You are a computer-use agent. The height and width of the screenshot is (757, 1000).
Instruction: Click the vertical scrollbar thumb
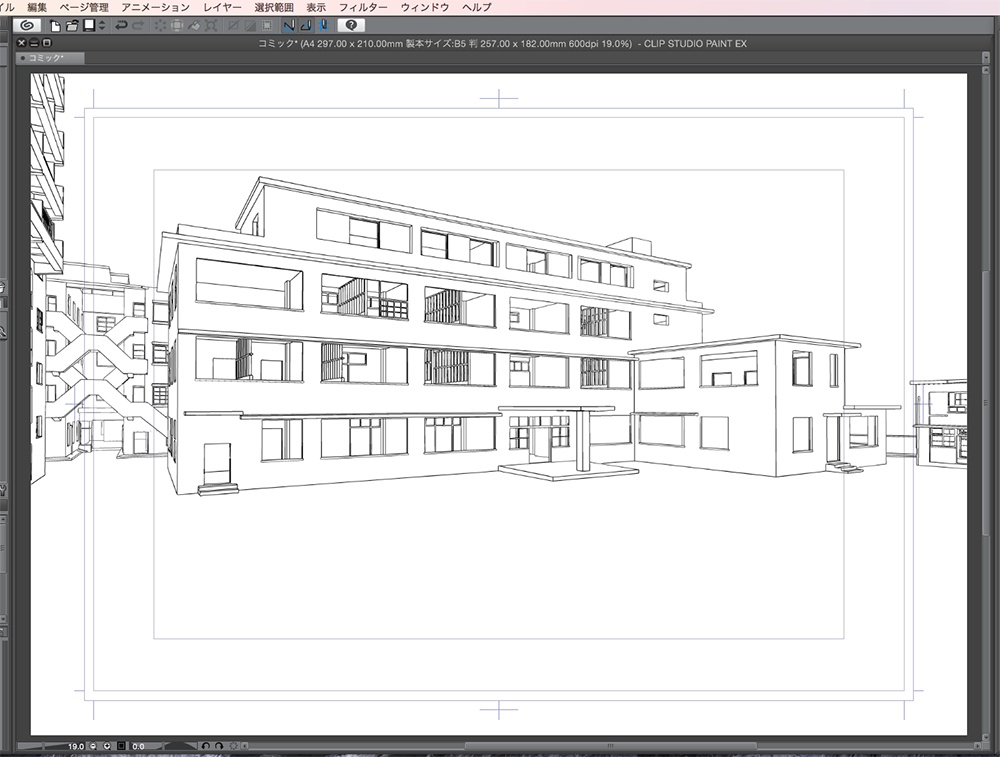(x=986, y=402)
